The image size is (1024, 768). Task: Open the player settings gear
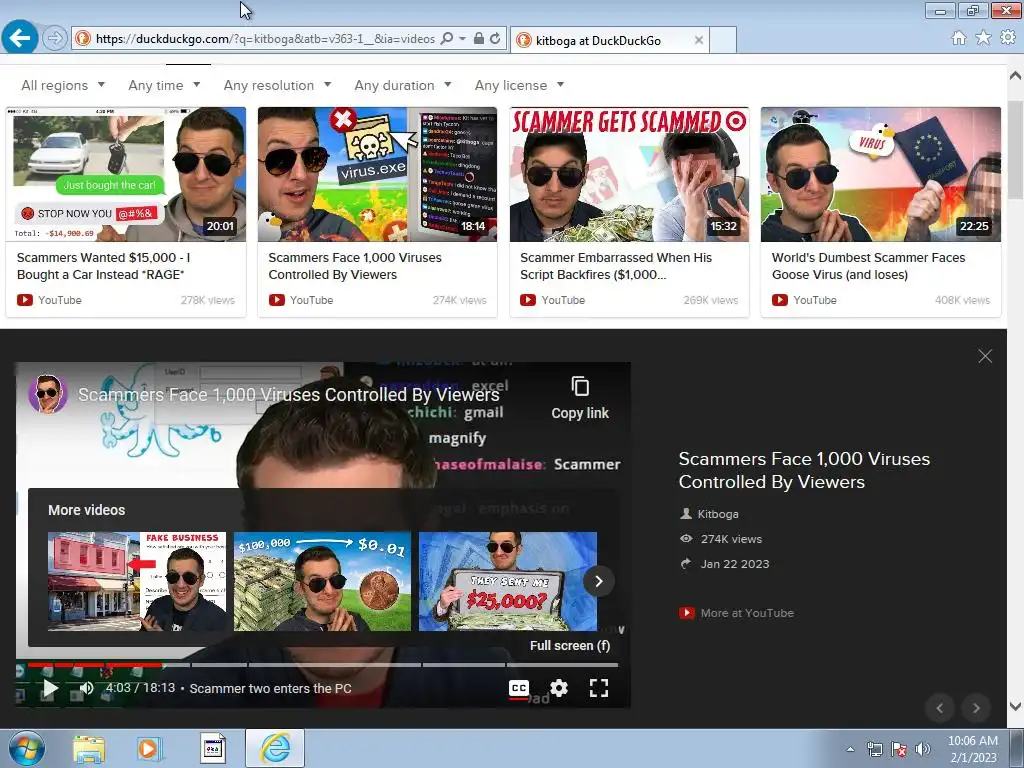click(x=559, y=688)
